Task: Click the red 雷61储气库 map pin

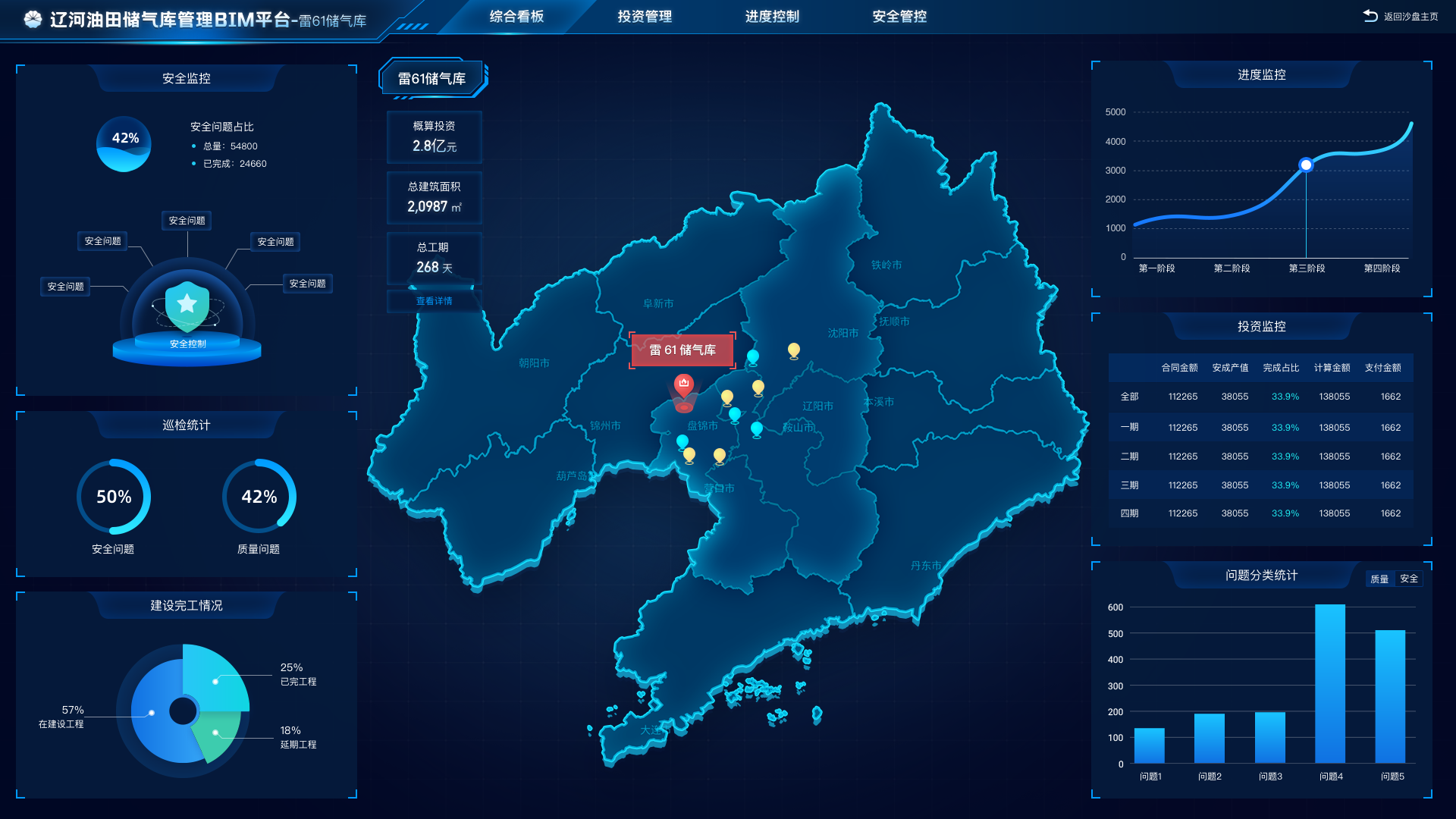Action: (684, 384)
